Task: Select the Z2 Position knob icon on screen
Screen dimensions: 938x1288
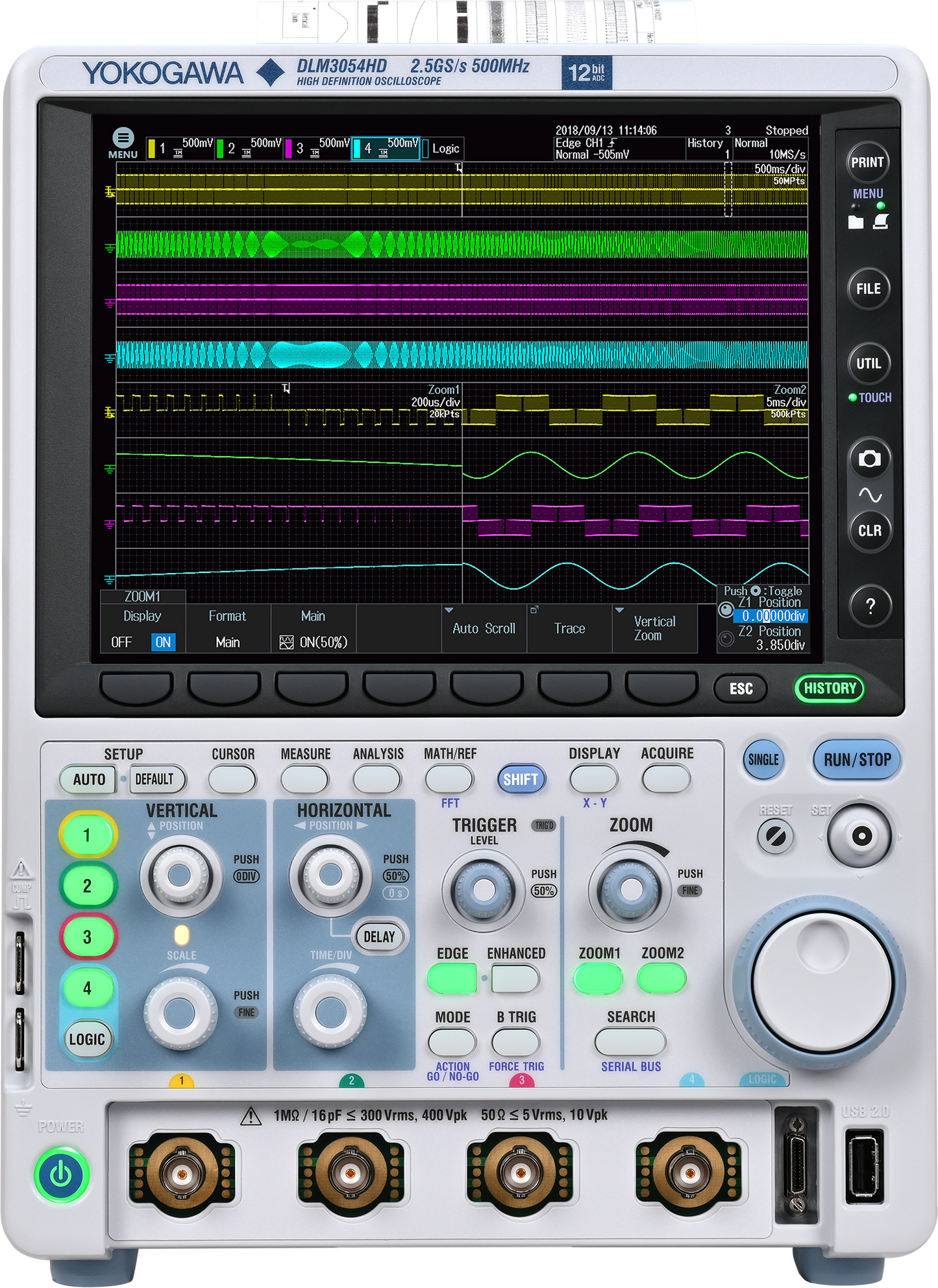Action: point(726,638)
